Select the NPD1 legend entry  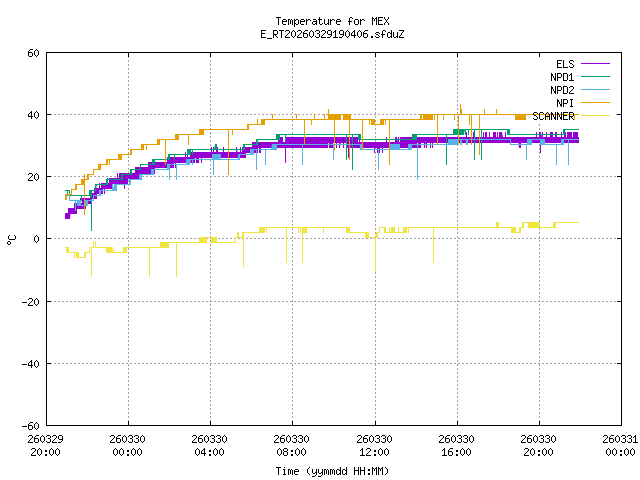coord(562,77)
